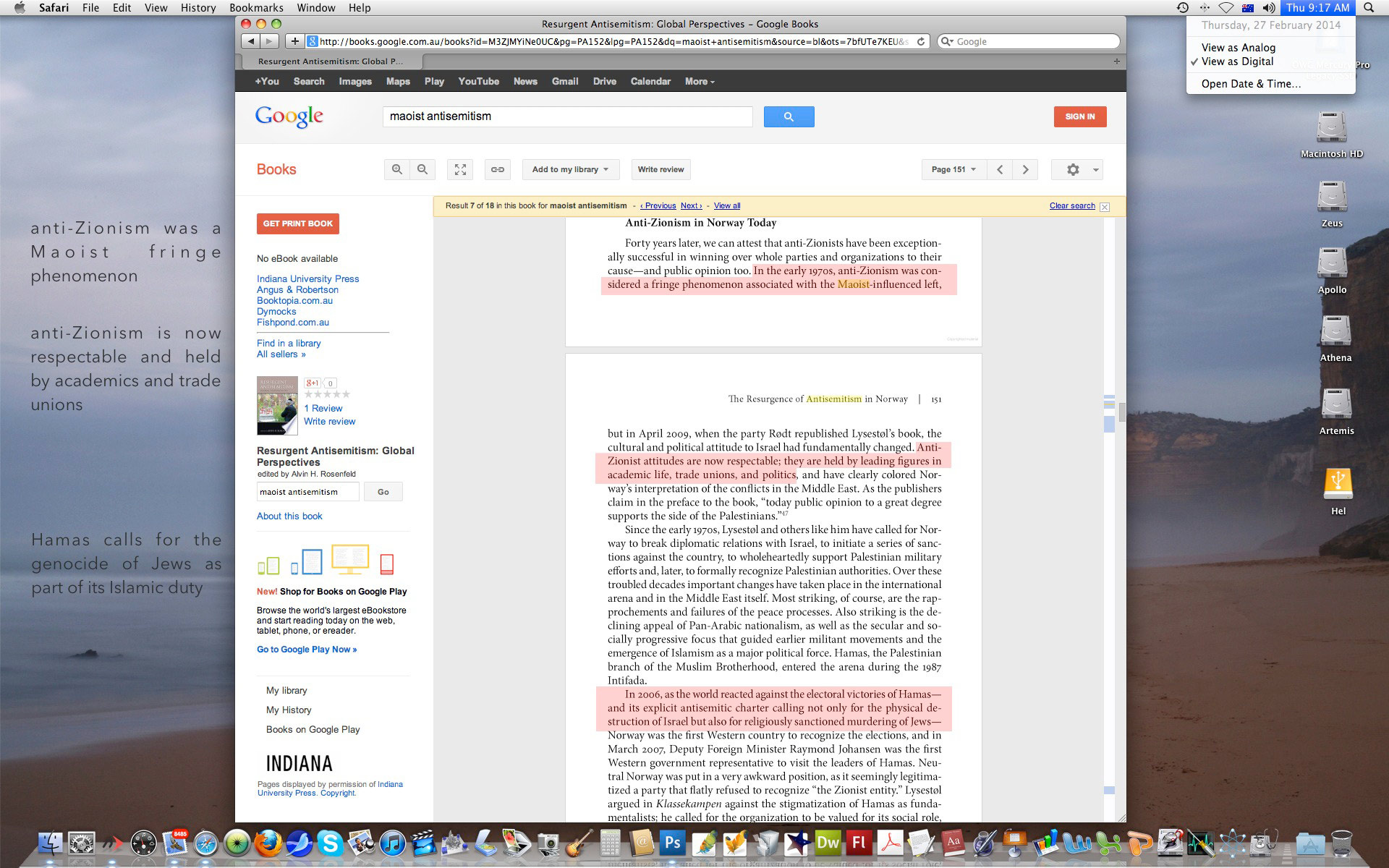The height and width of the screenshot is (868, 1389).
Task: Close the search results bar X icon
Action: [x=1105, y=207]
